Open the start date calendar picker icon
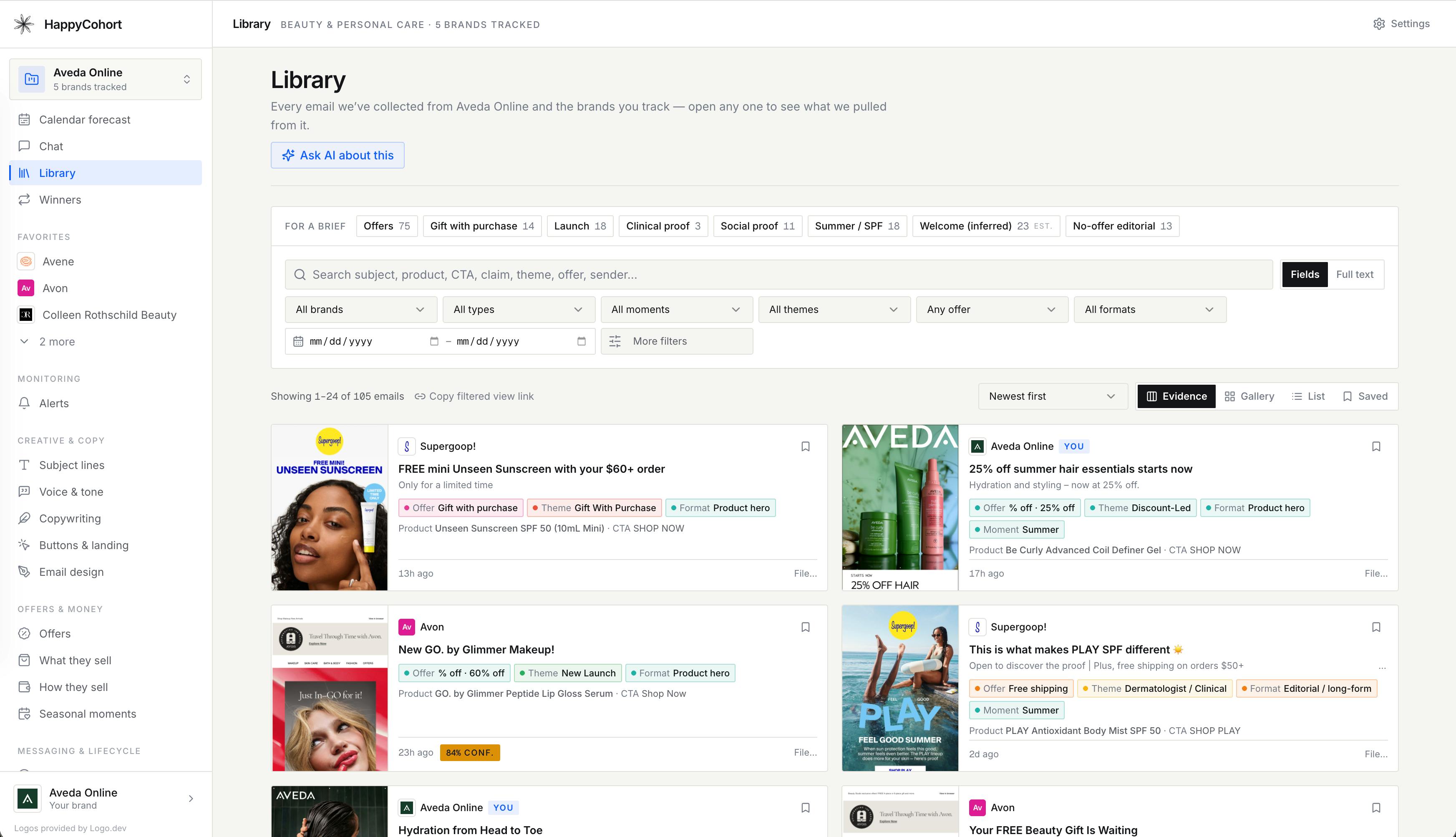Screen dimensions: 1456x837 point(434,341)
